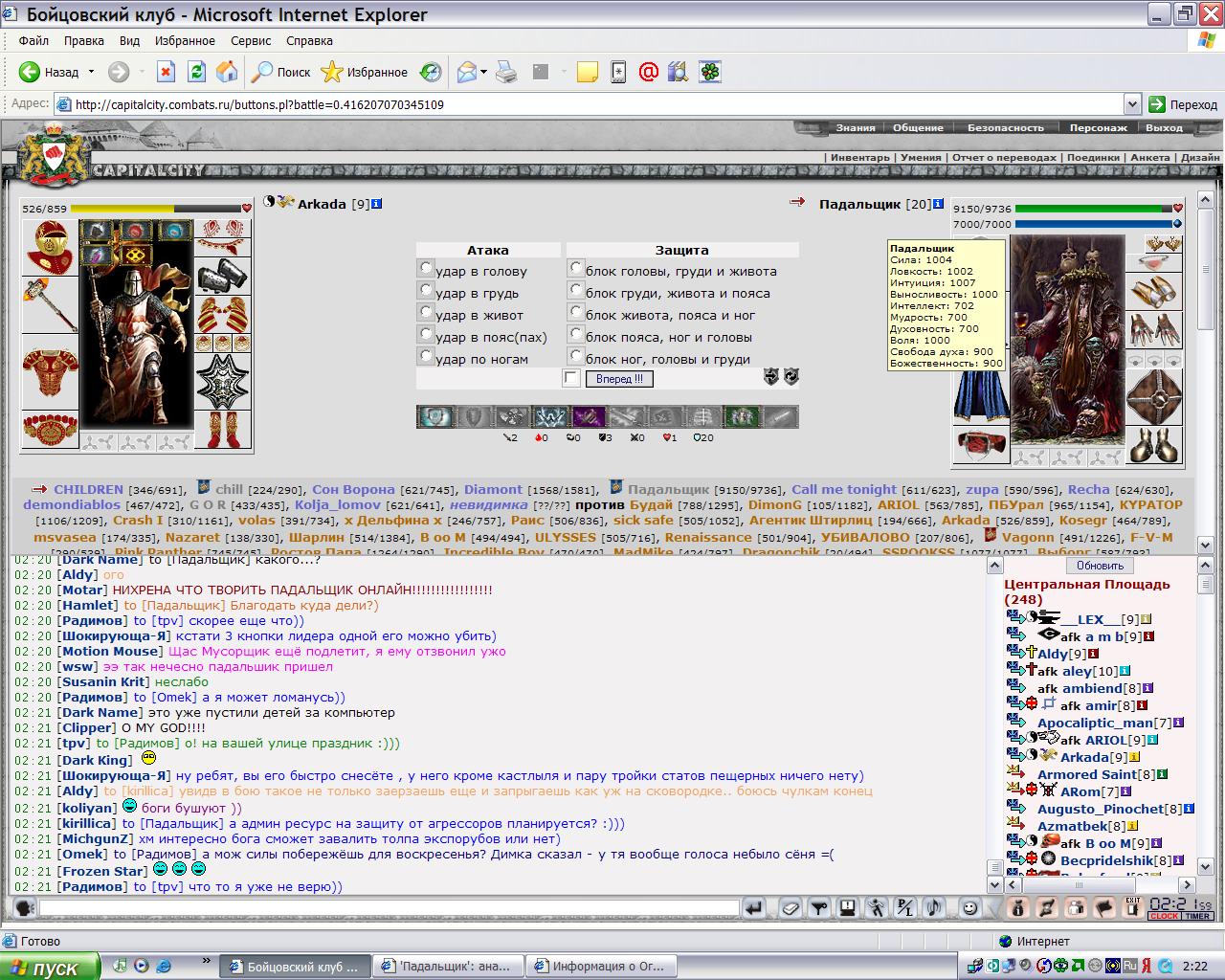Click the helmet slot in Arkada's equipment
Image resolution: width=1225 pixels, height=980 pixels.
[x=50, y=248]
